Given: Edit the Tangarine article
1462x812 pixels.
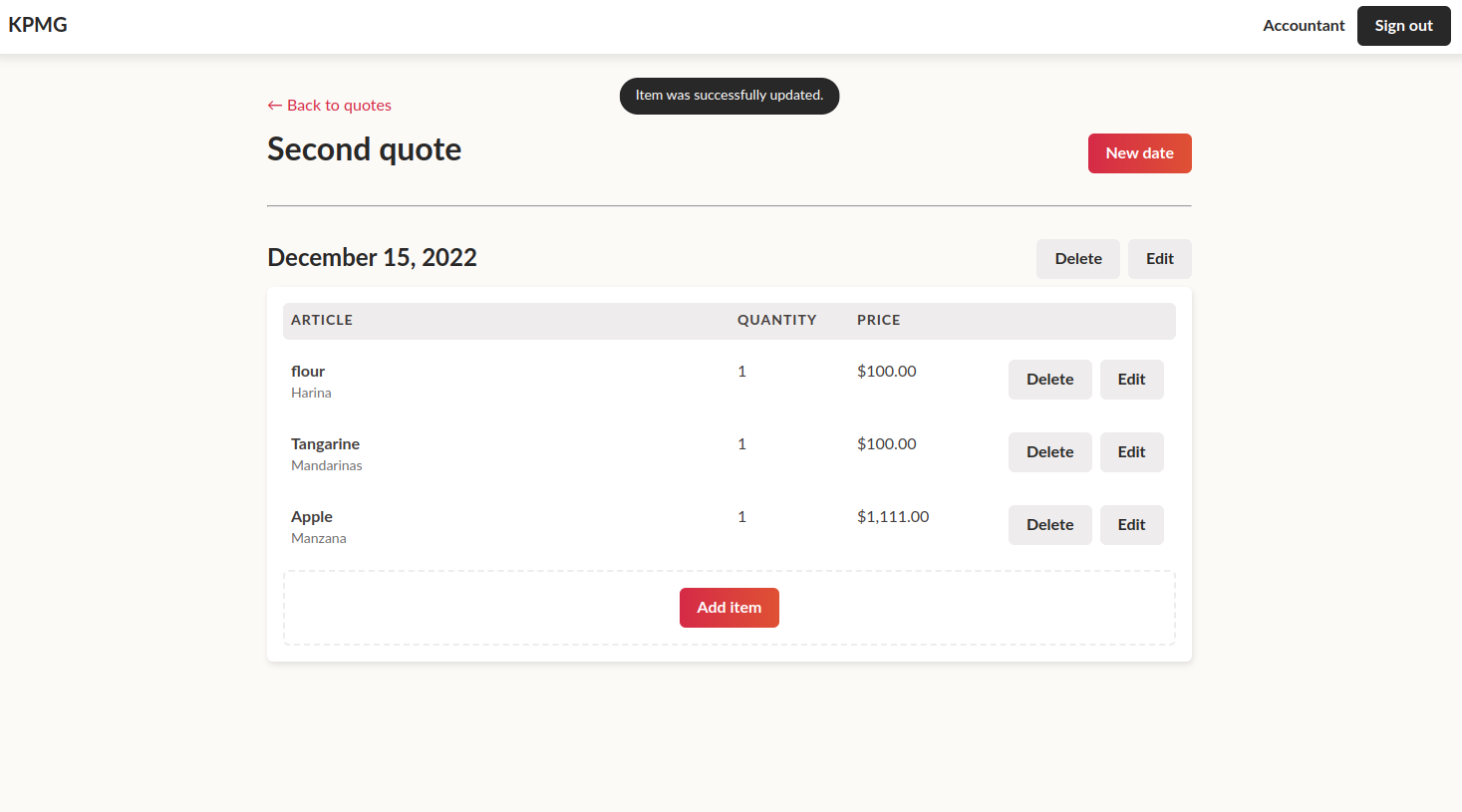Looking at the screenshot, I should coord(1131,451).
